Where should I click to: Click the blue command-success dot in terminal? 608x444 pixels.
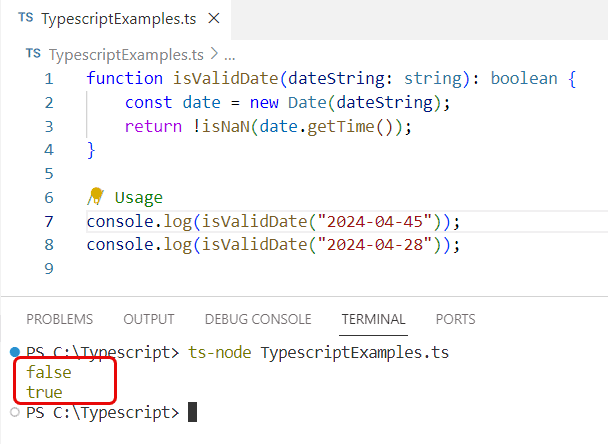point(15,352)
